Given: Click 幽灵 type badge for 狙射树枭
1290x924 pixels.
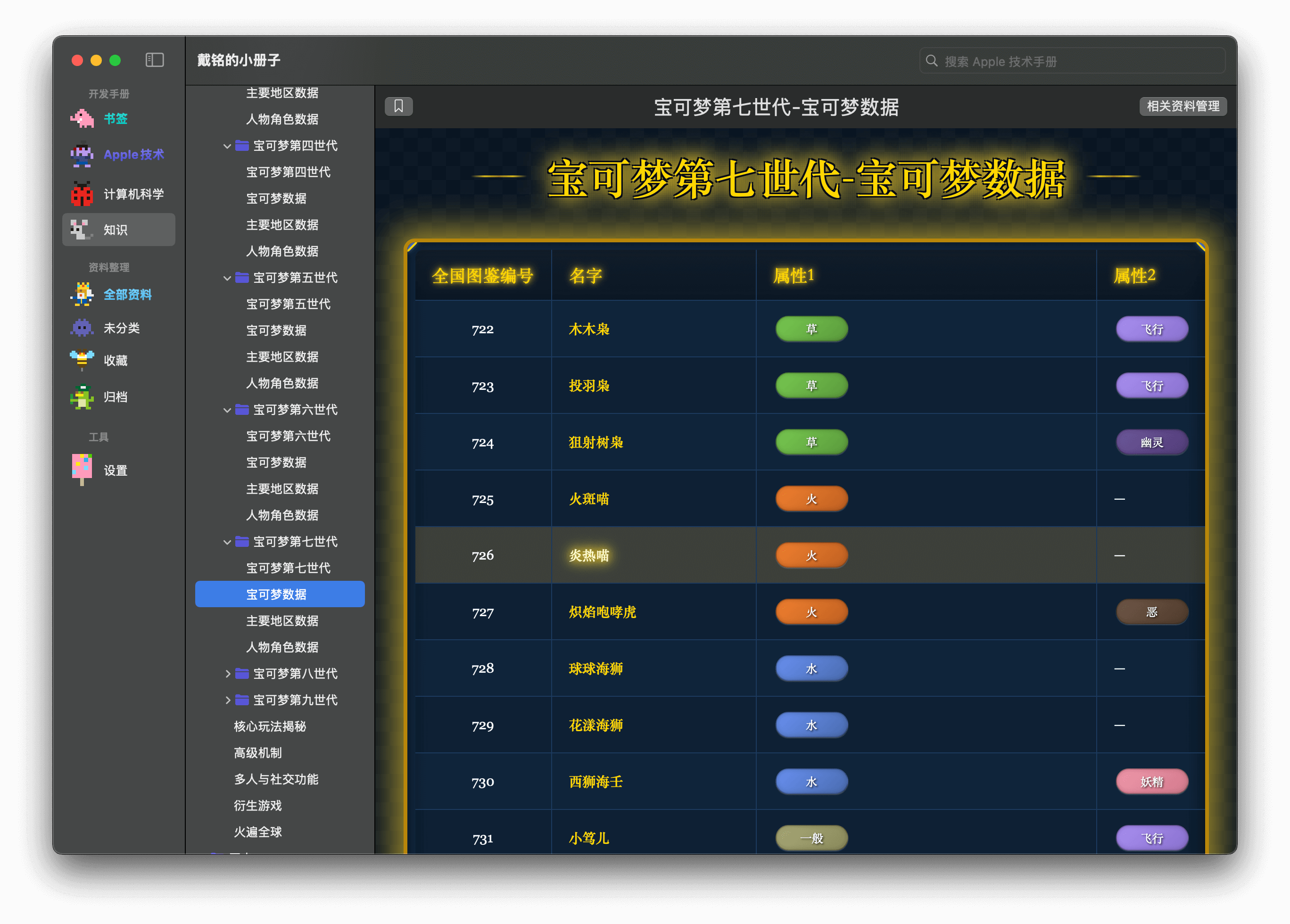Looking at the screenshot, I should click(x=1152, y=442).
